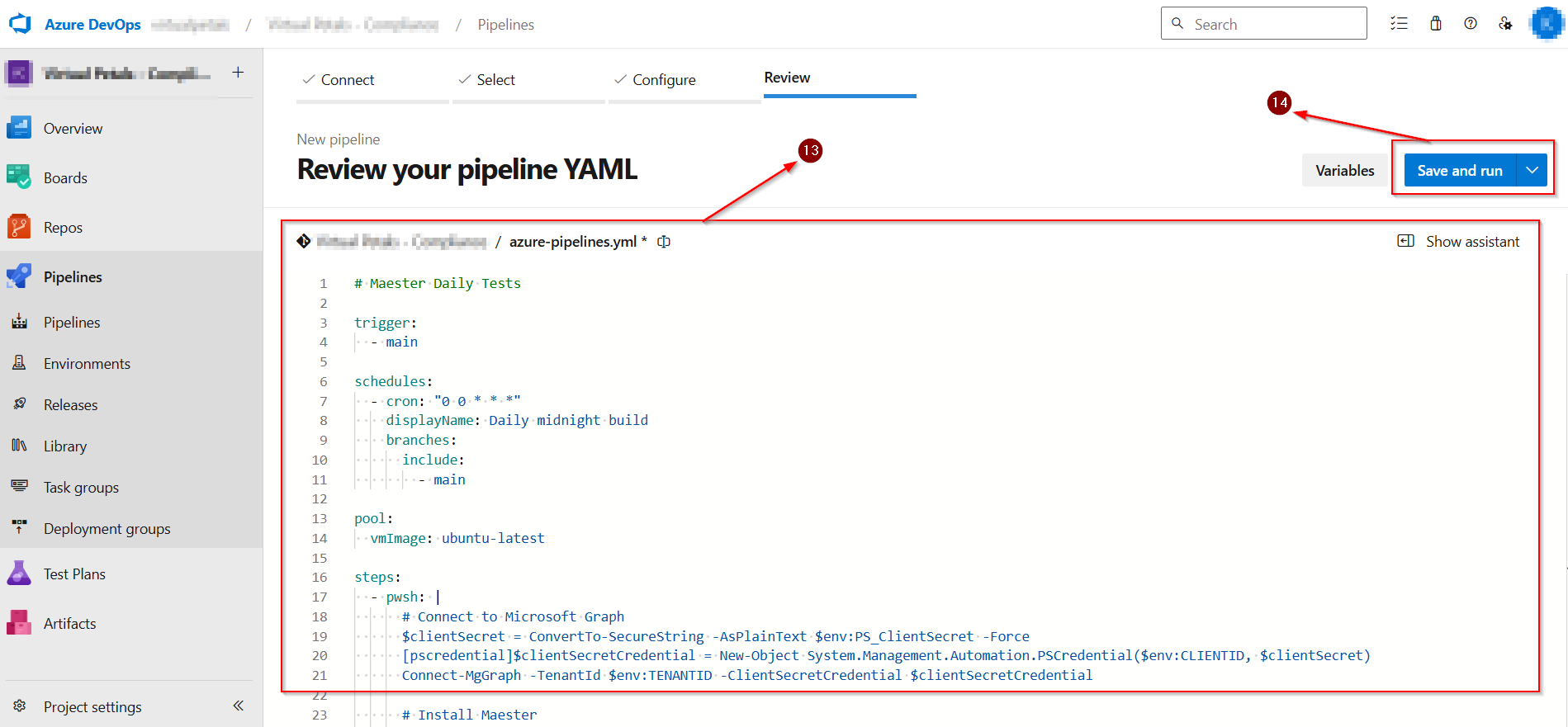This screenshot has width=1568, height=727.
Task: Open the Overview icon in sidebar
Action: point(19,128)
